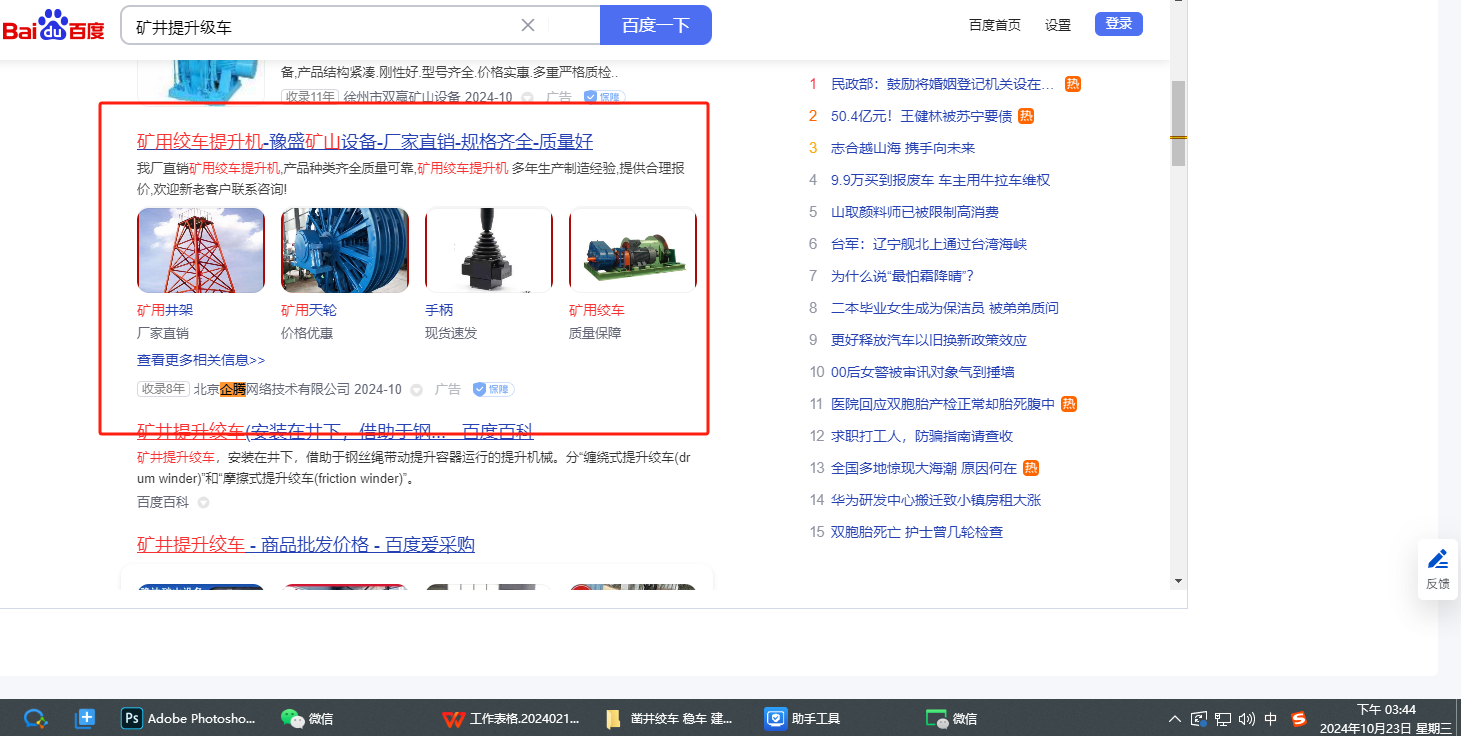Open hot search 民政部：鼓励将婚姻登记机关设在
The height and width of the screenshot is (736, 1461).
[x=943, y=84]
